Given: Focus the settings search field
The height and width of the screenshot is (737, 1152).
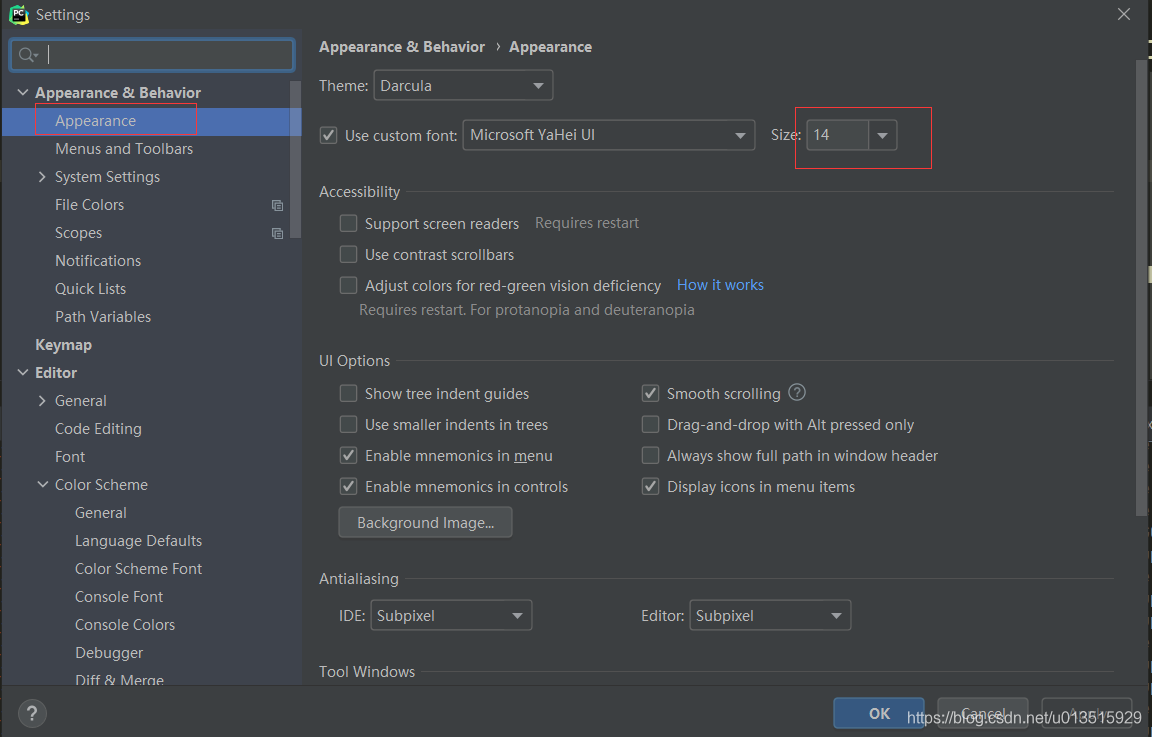Looking at the screenshot, I should tap(152, 55).
